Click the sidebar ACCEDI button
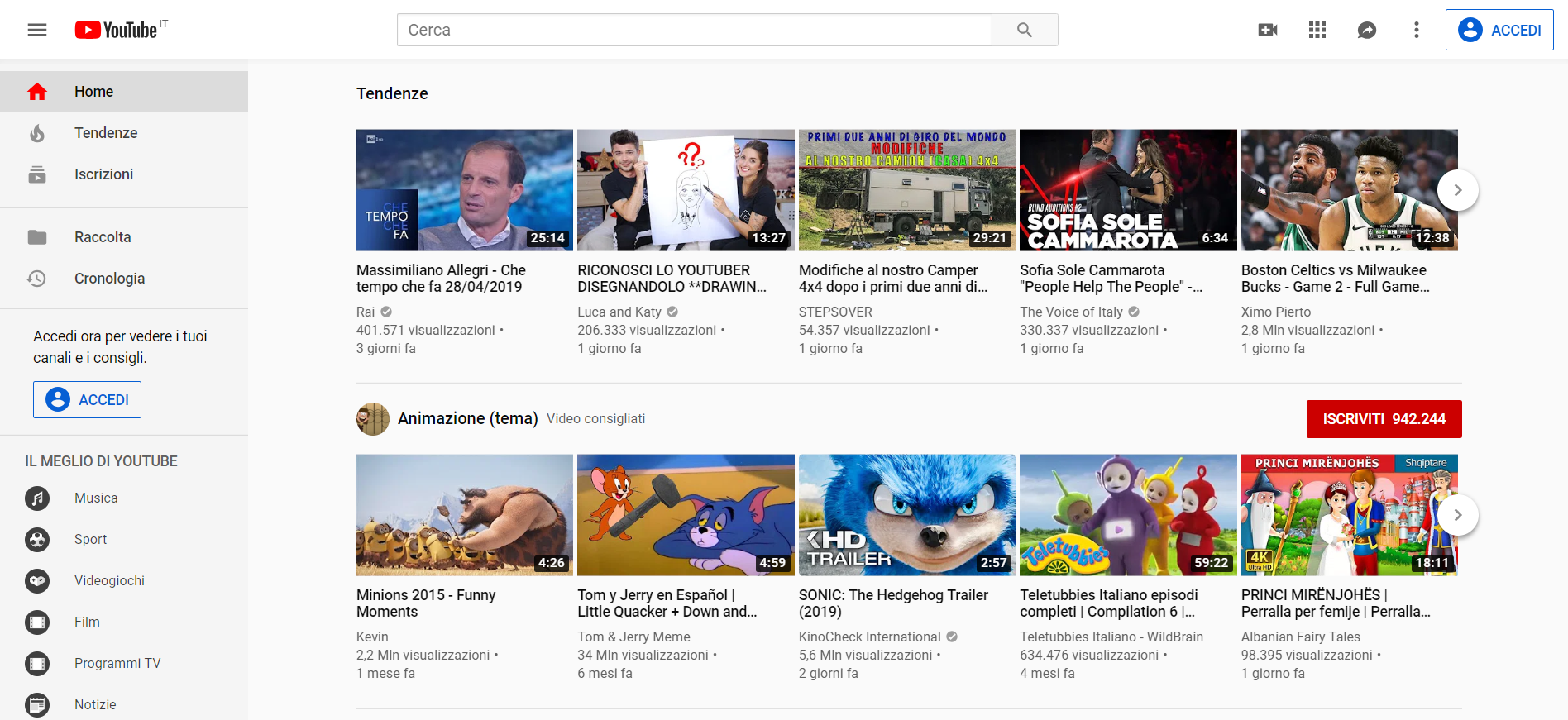1568x720 pixels. pyautogui.click(x=87, y=399)
